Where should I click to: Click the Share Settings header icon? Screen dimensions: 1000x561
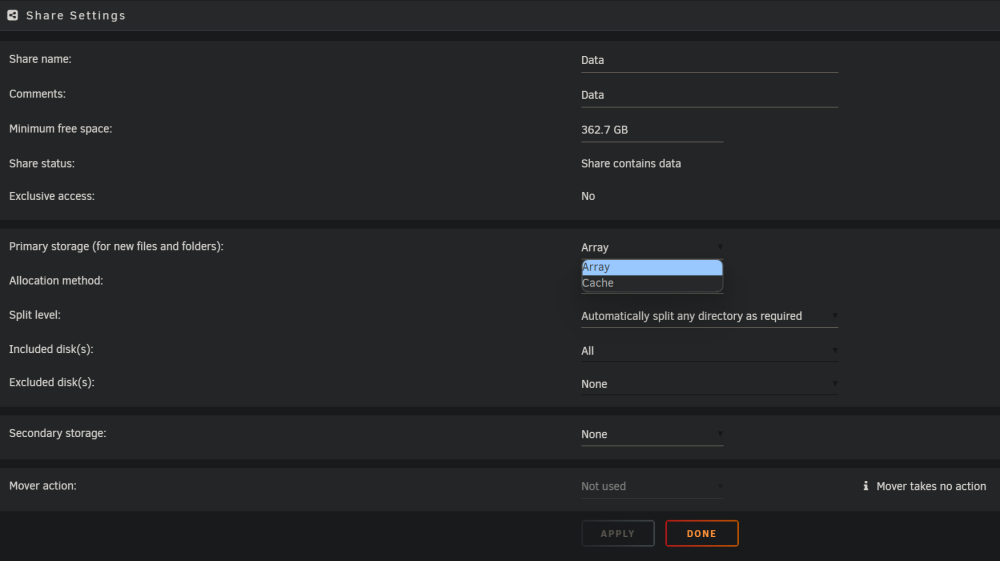pos(13,15)
